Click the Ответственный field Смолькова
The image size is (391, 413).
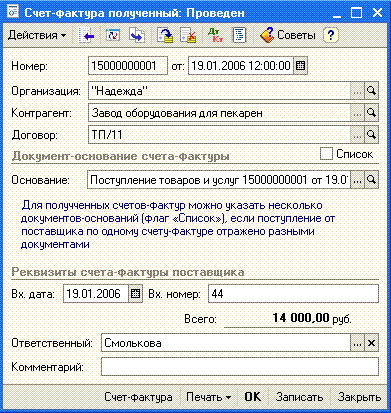pos(226,343)
